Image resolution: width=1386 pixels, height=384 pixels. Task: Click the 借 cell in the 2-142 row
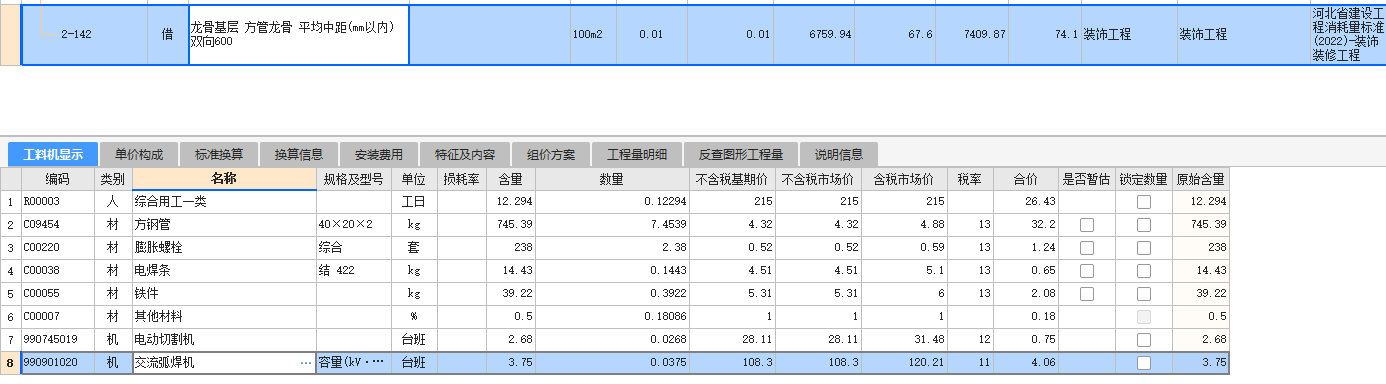point(167,34)
